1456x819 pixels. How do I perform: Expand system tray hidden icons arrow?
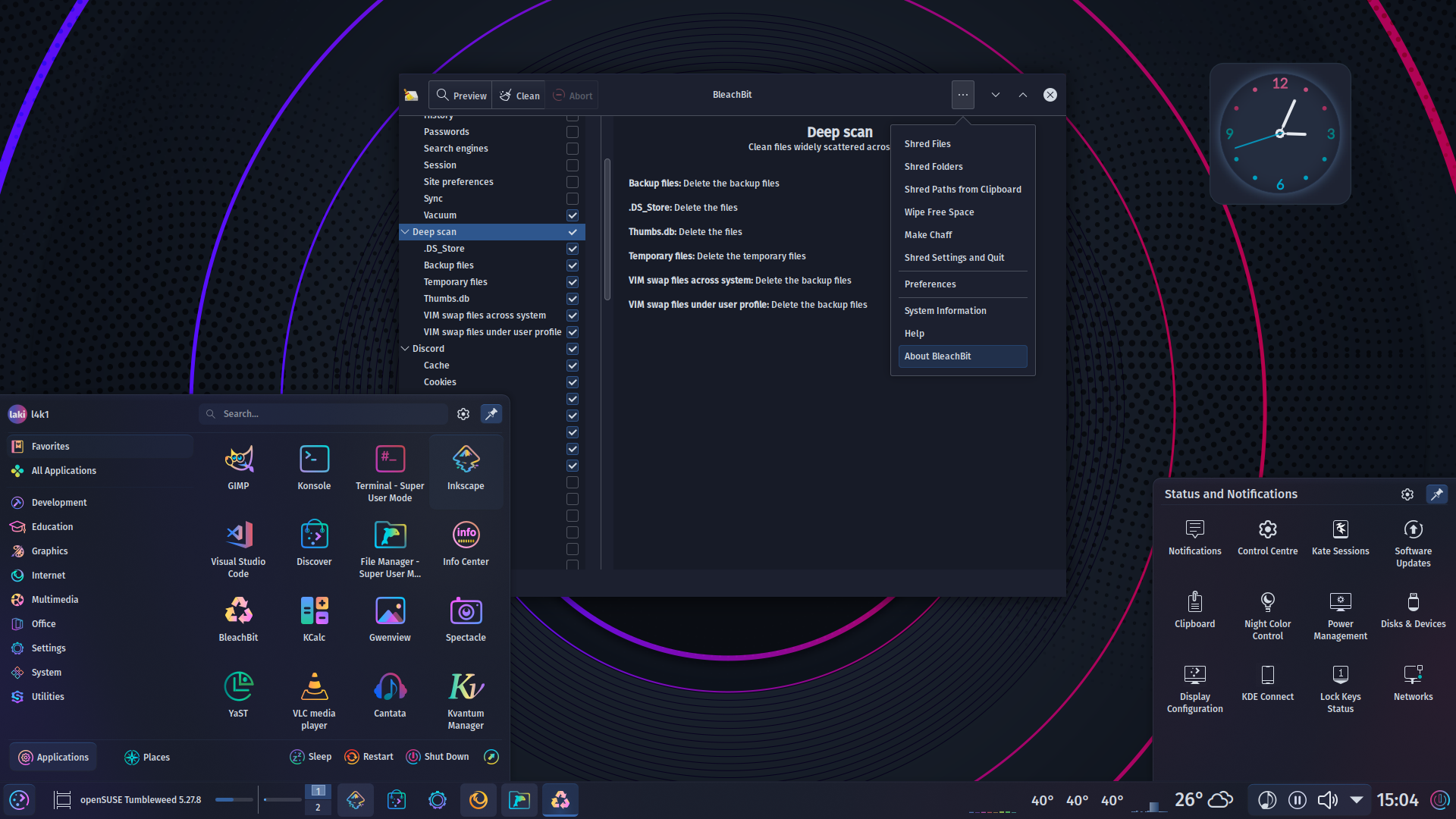click(1357, 800)
